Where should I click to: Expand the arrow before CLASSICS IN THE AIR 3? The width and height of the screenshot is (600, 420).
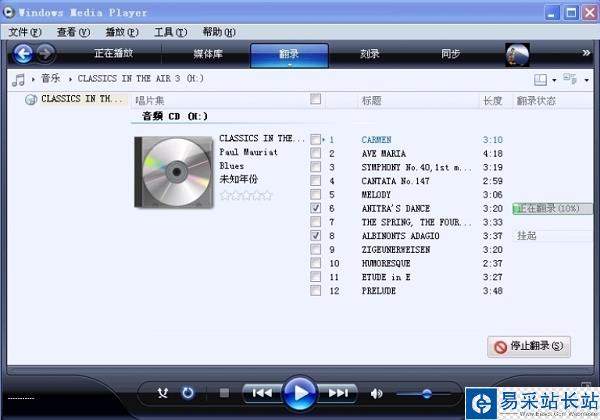70,80
